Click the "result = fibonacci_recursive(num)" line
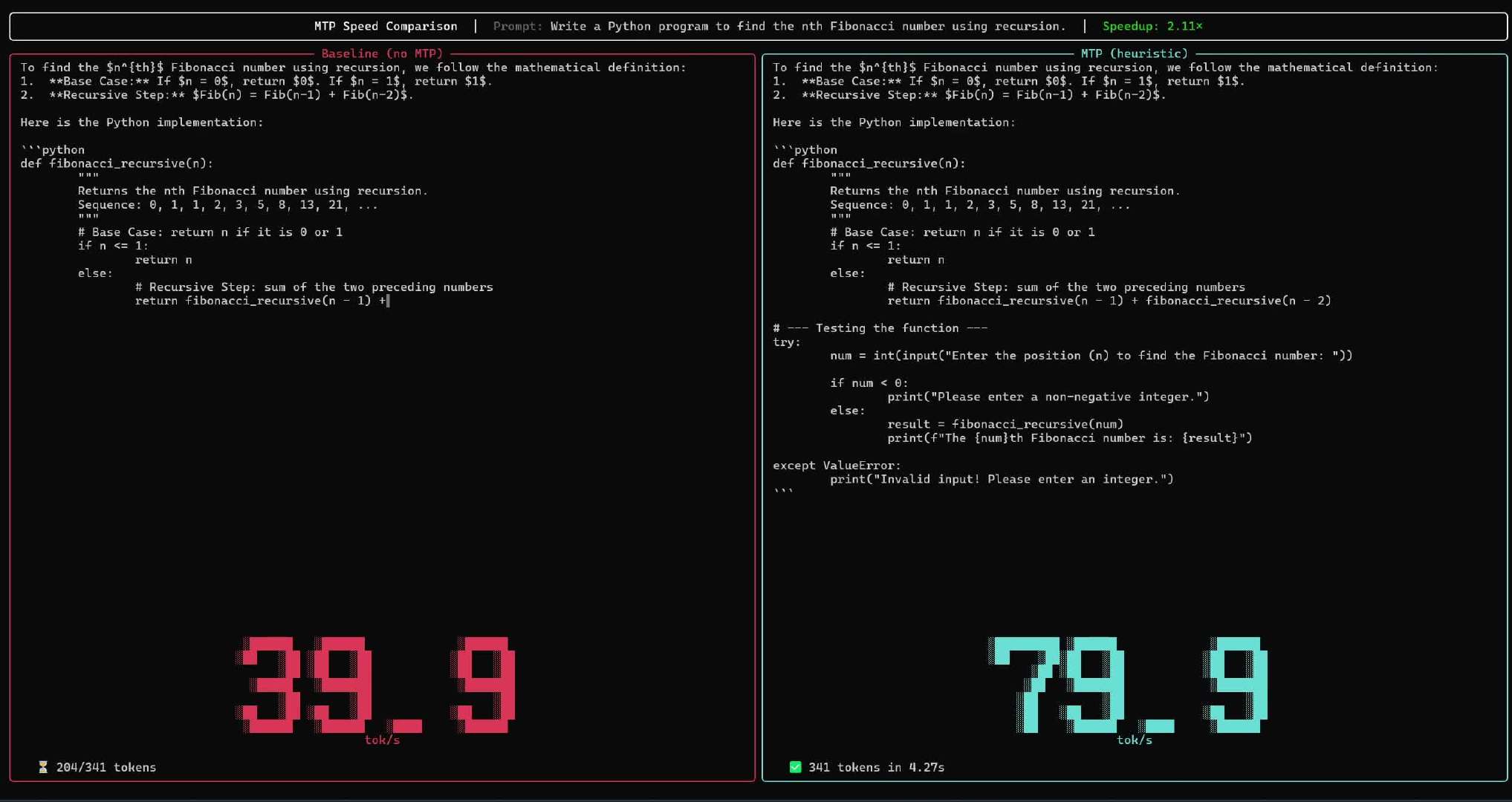Image resolution: width=1512 pixels, height=802 pixels. pyautogui.click(x=1005, y=425)
